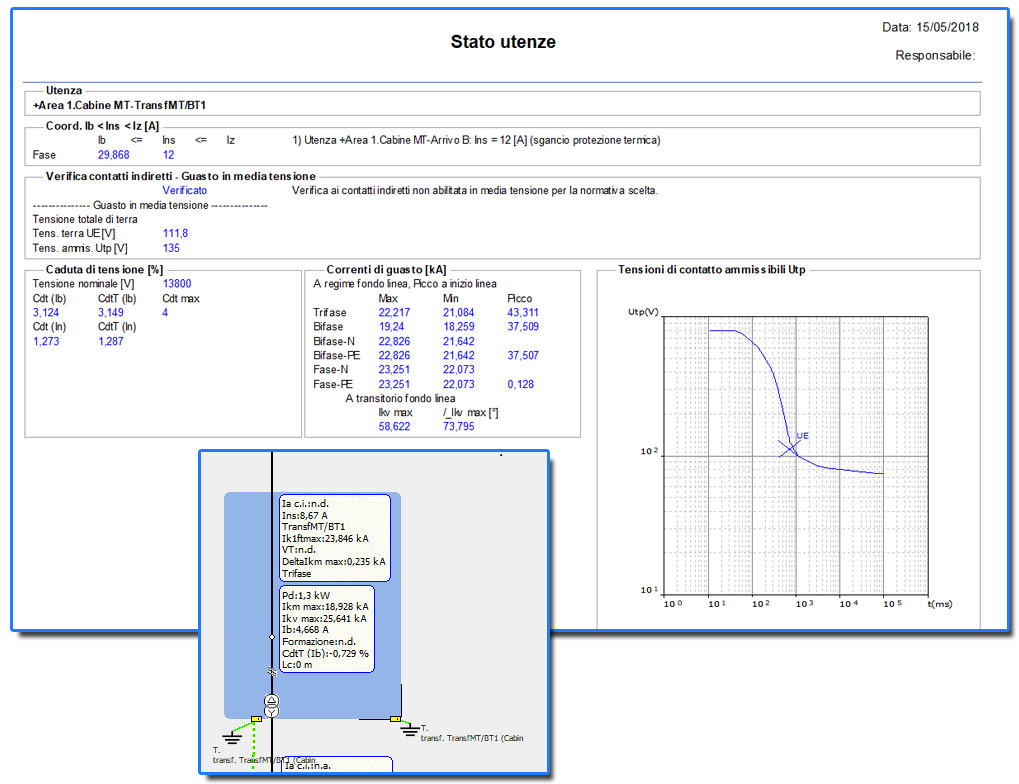Image resolution: width=1019 pixels, height=784 pixels.
Task: Click the Tensione nominale value 13800
Action: pos(177,284)
